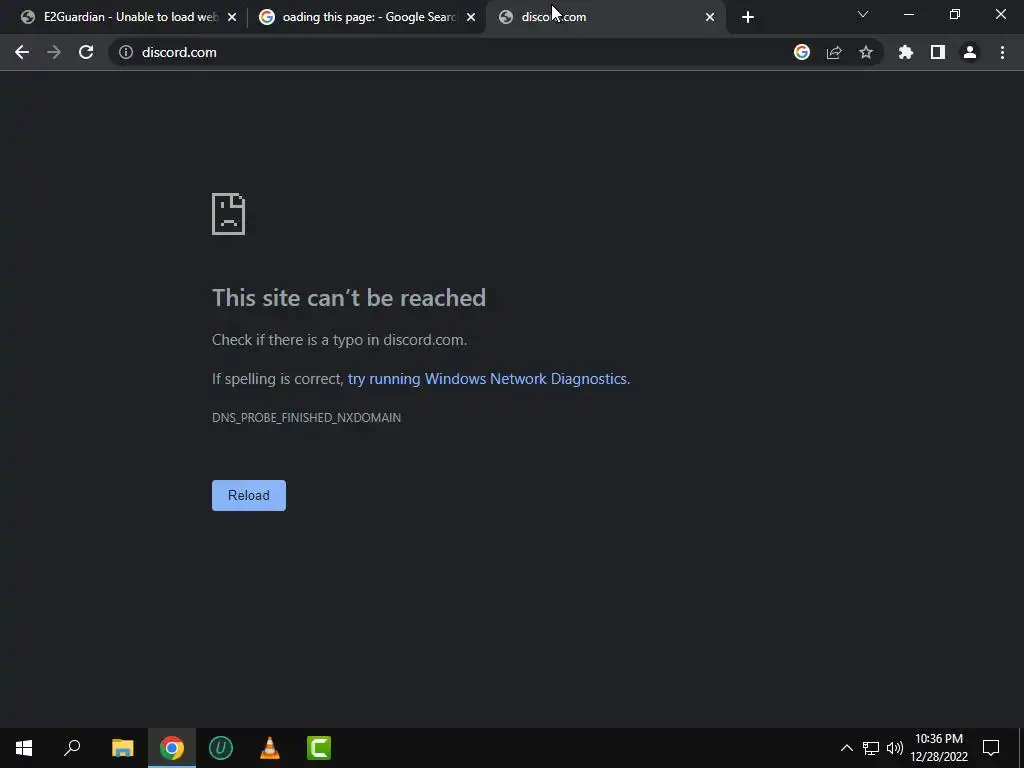The height and width of the screenshot is (768, 1024).
Task: Open the Extensions puzzle icon
Action: (906, 52)
